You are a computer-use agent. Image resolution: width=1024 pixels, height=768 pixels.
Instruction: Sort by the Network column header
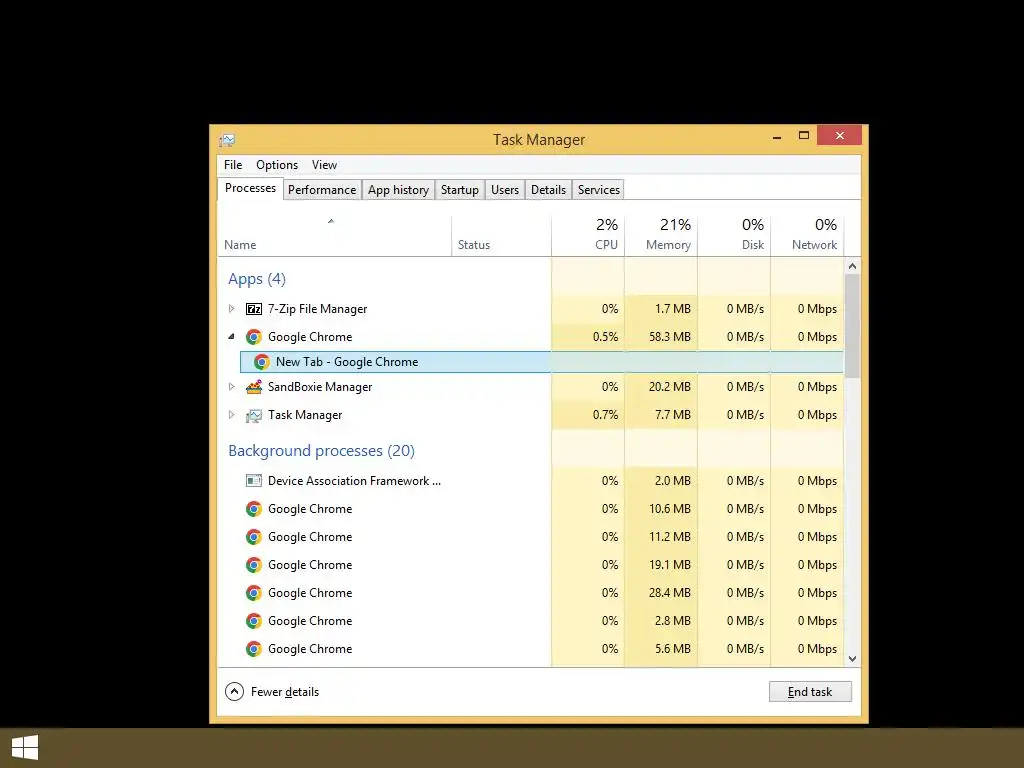click(x=807, y=236)
